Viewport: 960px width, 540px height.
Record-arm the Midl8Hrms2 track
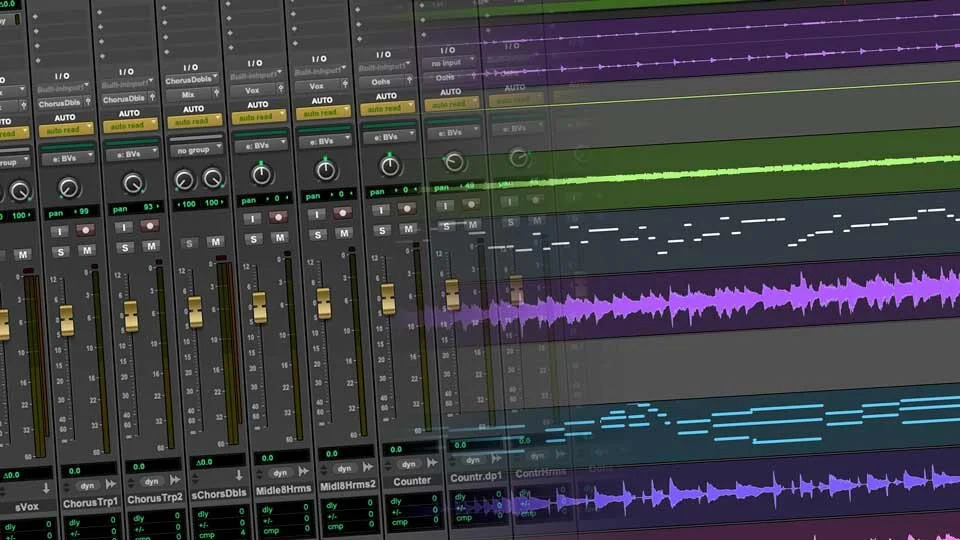[x=343, y=212]
